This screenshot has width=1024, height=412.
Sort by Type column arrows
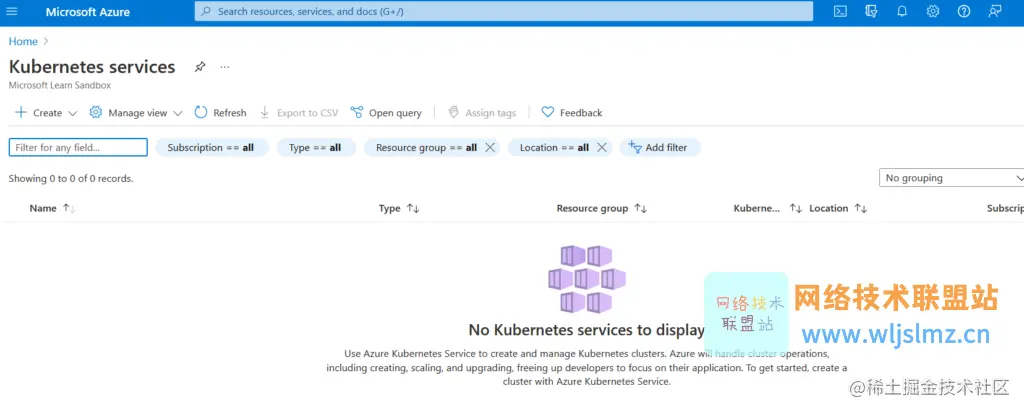[413, 208]
